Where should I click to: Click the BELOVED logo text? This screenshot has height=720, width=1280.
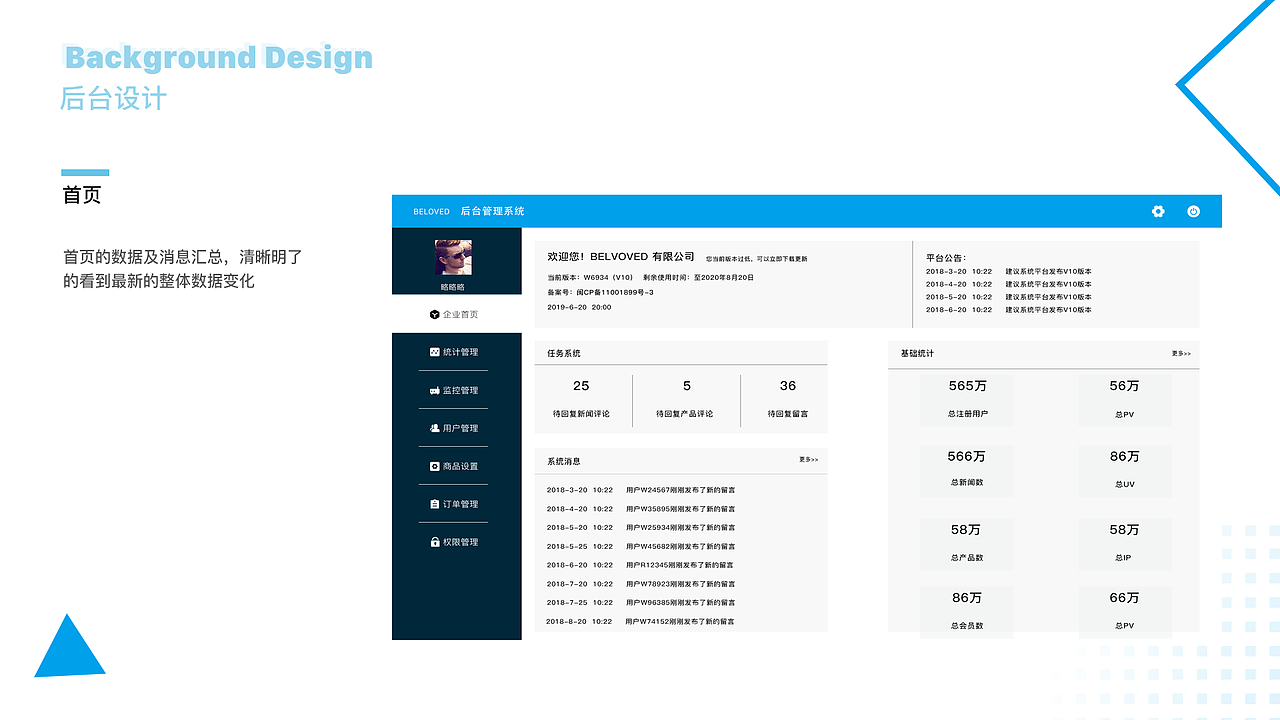[432, 212]
